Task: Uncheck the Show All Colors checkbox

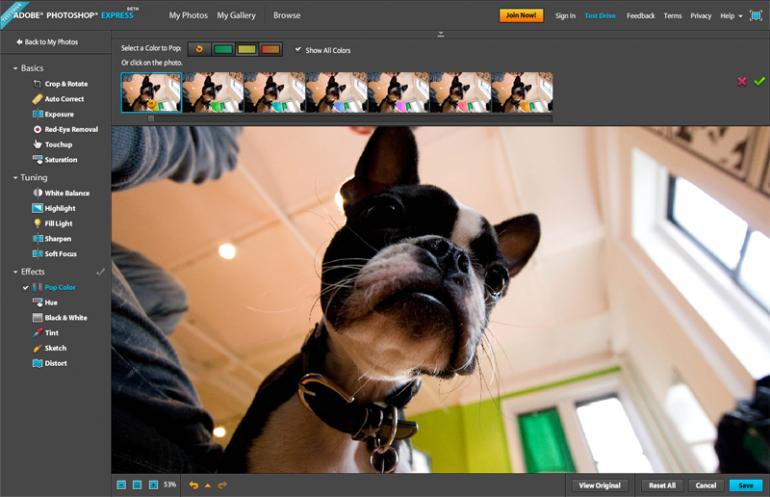Action: (x=298, y=49)
